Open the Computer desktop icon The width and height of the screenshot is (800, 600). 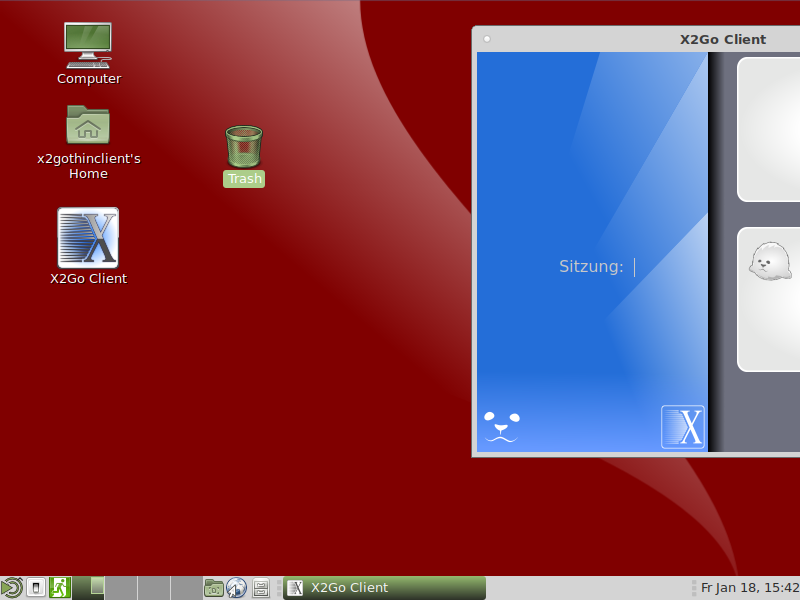click(88, 53)
